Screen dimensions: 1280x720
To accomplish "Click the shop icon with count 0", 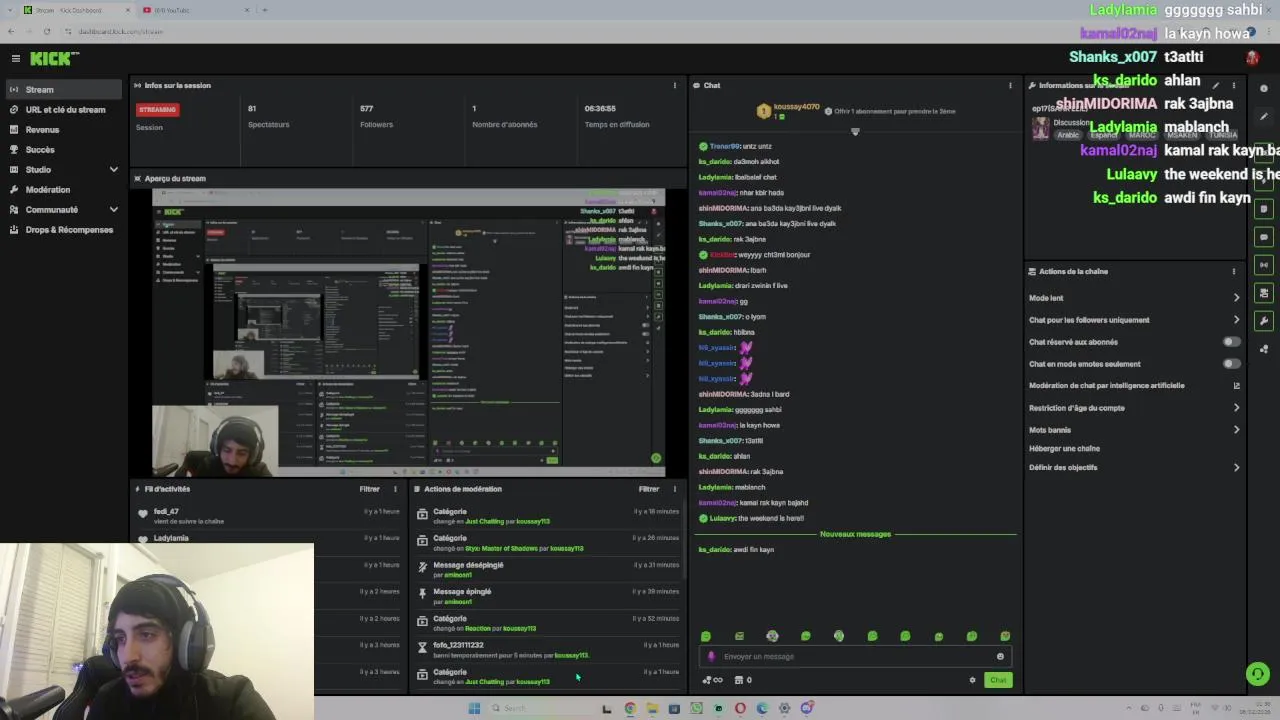I will pyautogui.click(x=743, y=680).
